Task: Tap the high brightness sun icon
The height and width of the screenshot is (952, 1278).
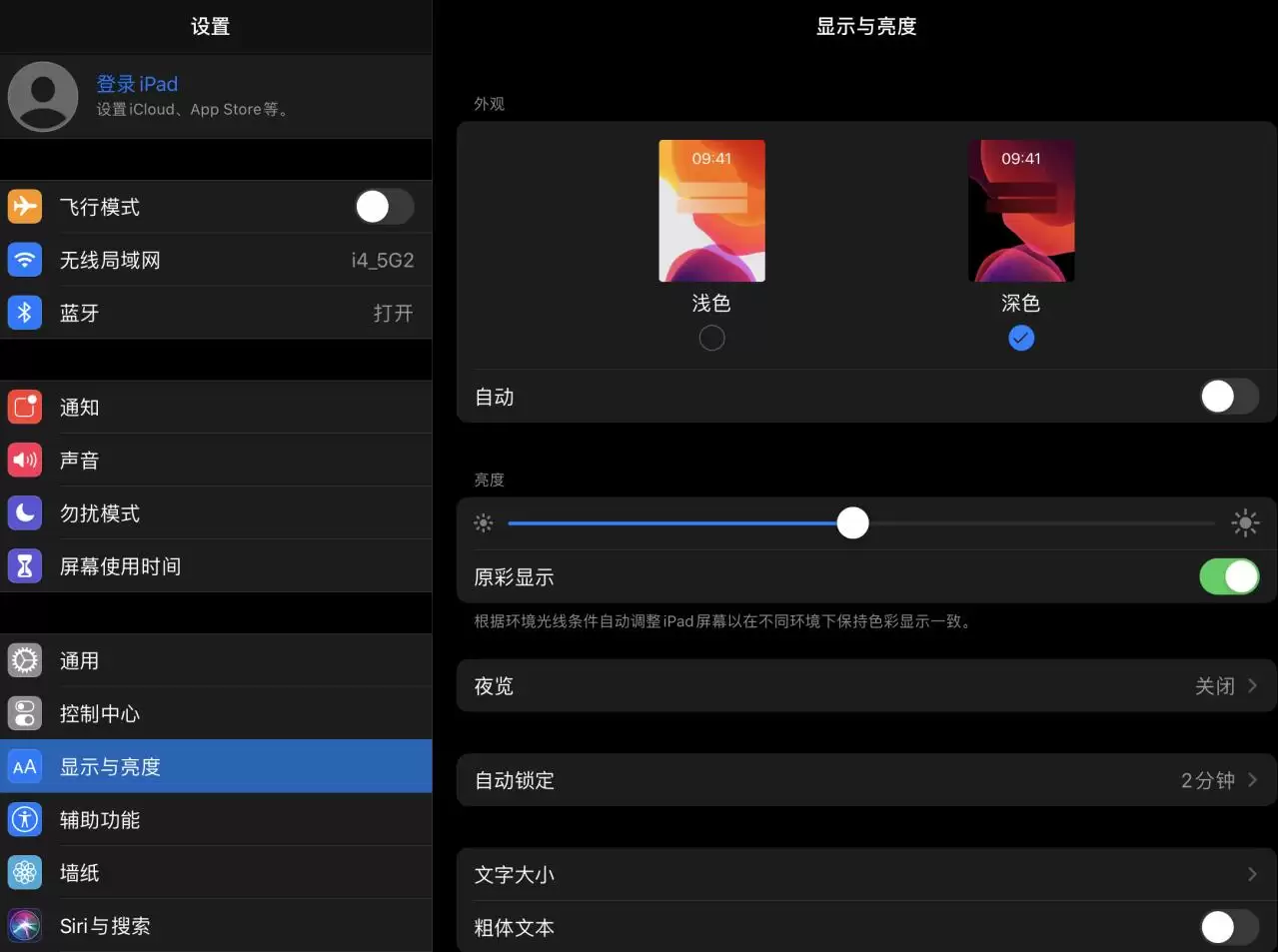Action: pyautogui.click(x=1245, y=522)
